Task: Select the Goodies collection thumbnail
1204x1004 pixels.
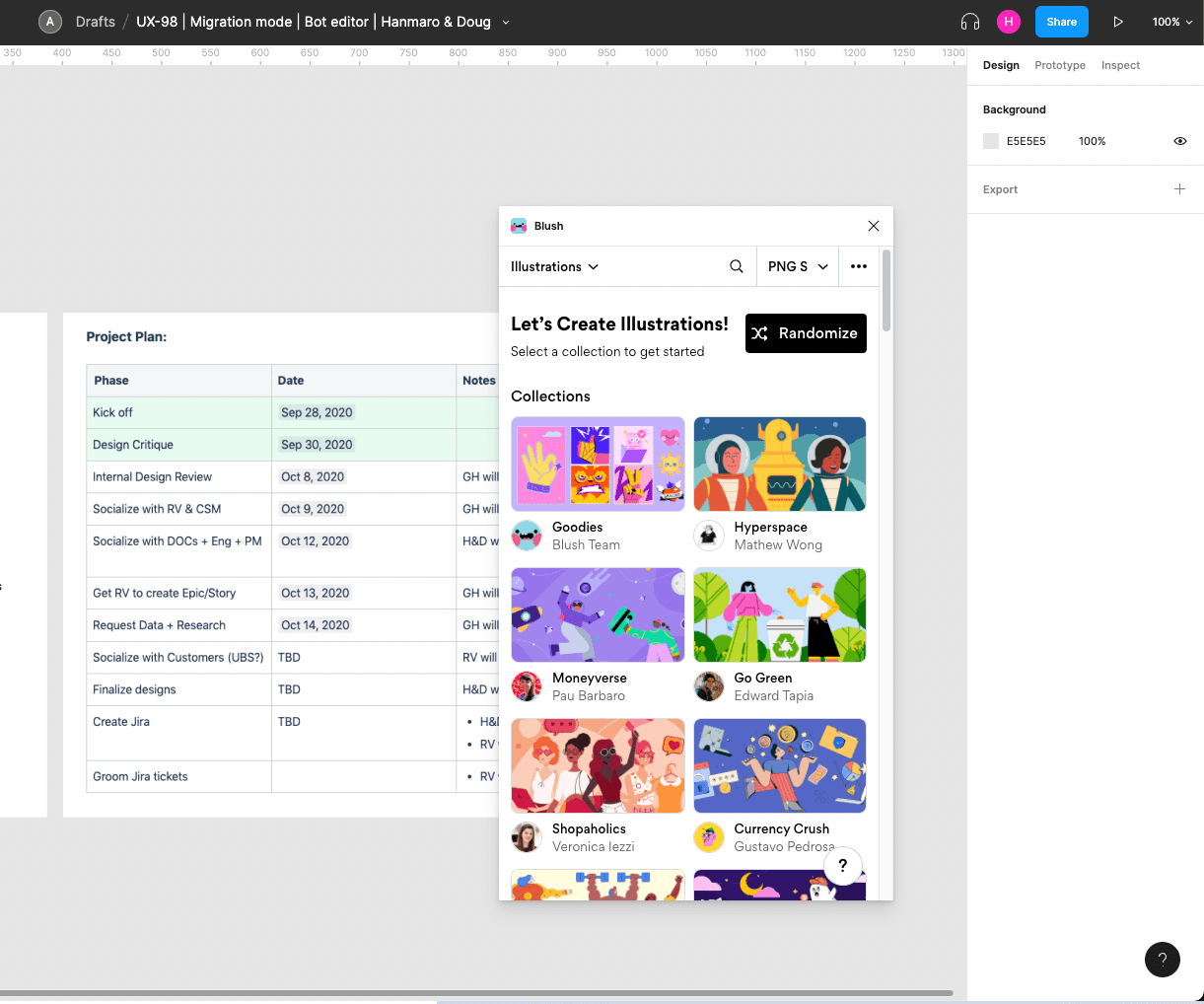Action: click(598, 464)
